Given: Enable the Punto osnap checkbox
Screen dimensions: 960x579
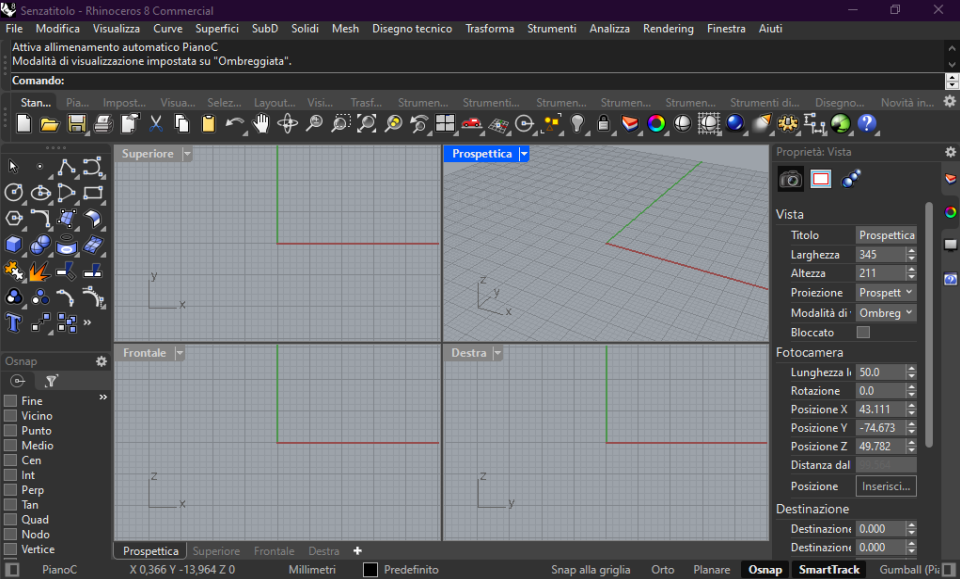Looking at the screenshot, I should tap(10, 431).
